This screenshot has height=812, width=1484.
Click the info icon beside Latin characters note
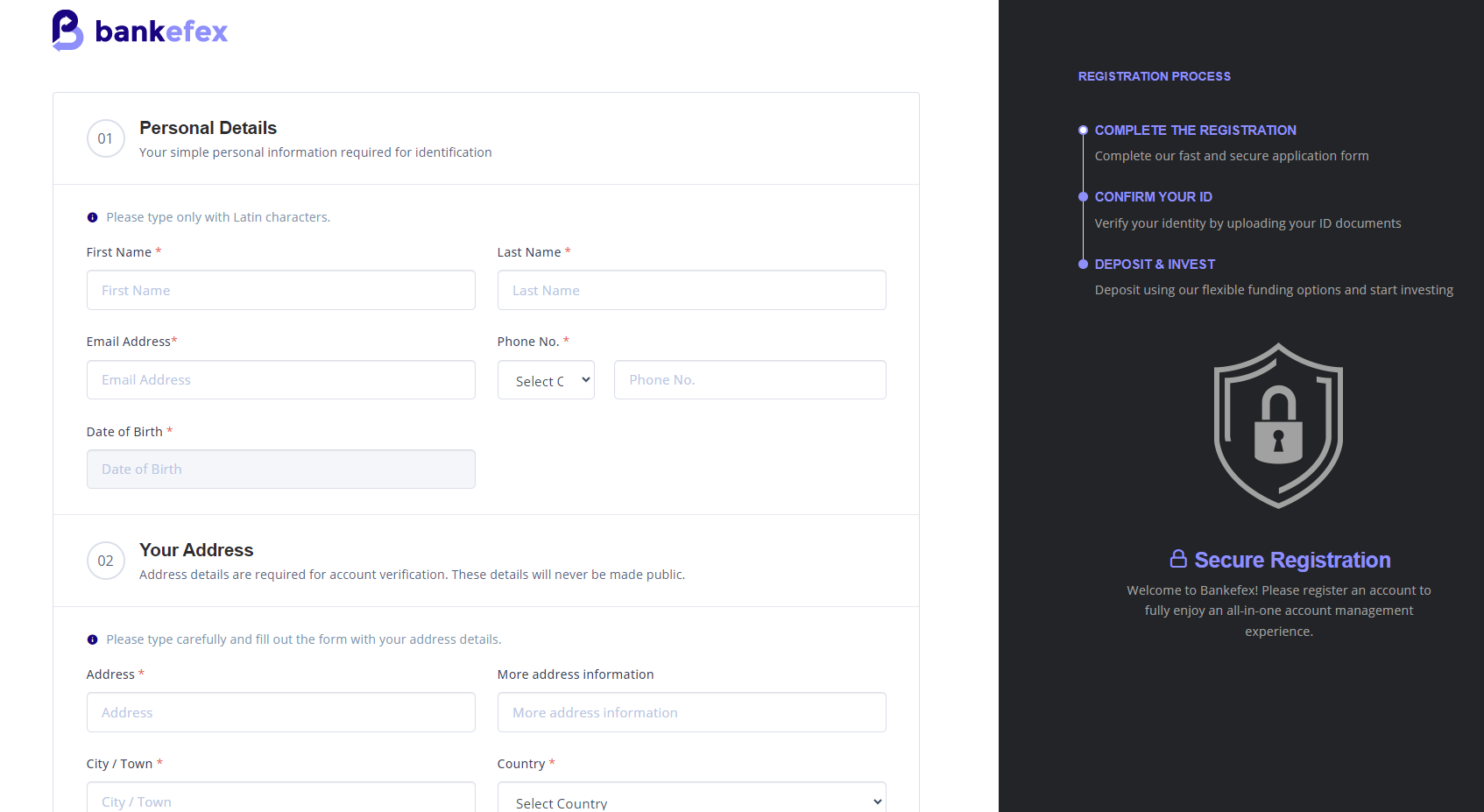tap(92, 217)
